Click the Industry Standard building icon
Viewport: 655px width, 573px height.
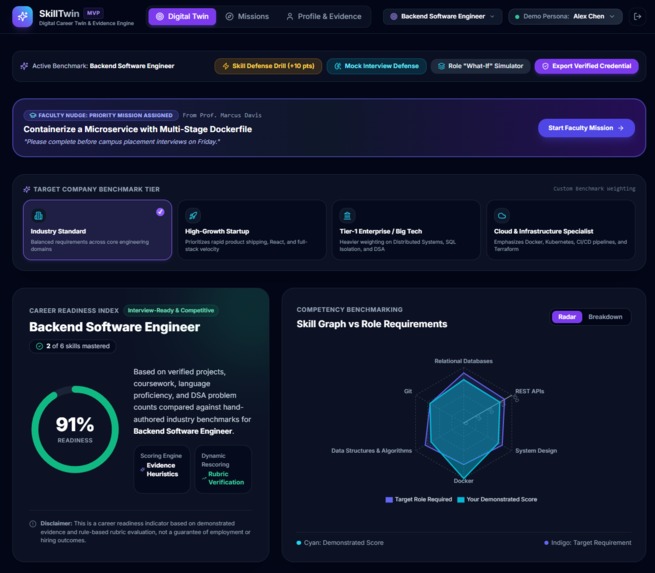click(x=38, y=216)
